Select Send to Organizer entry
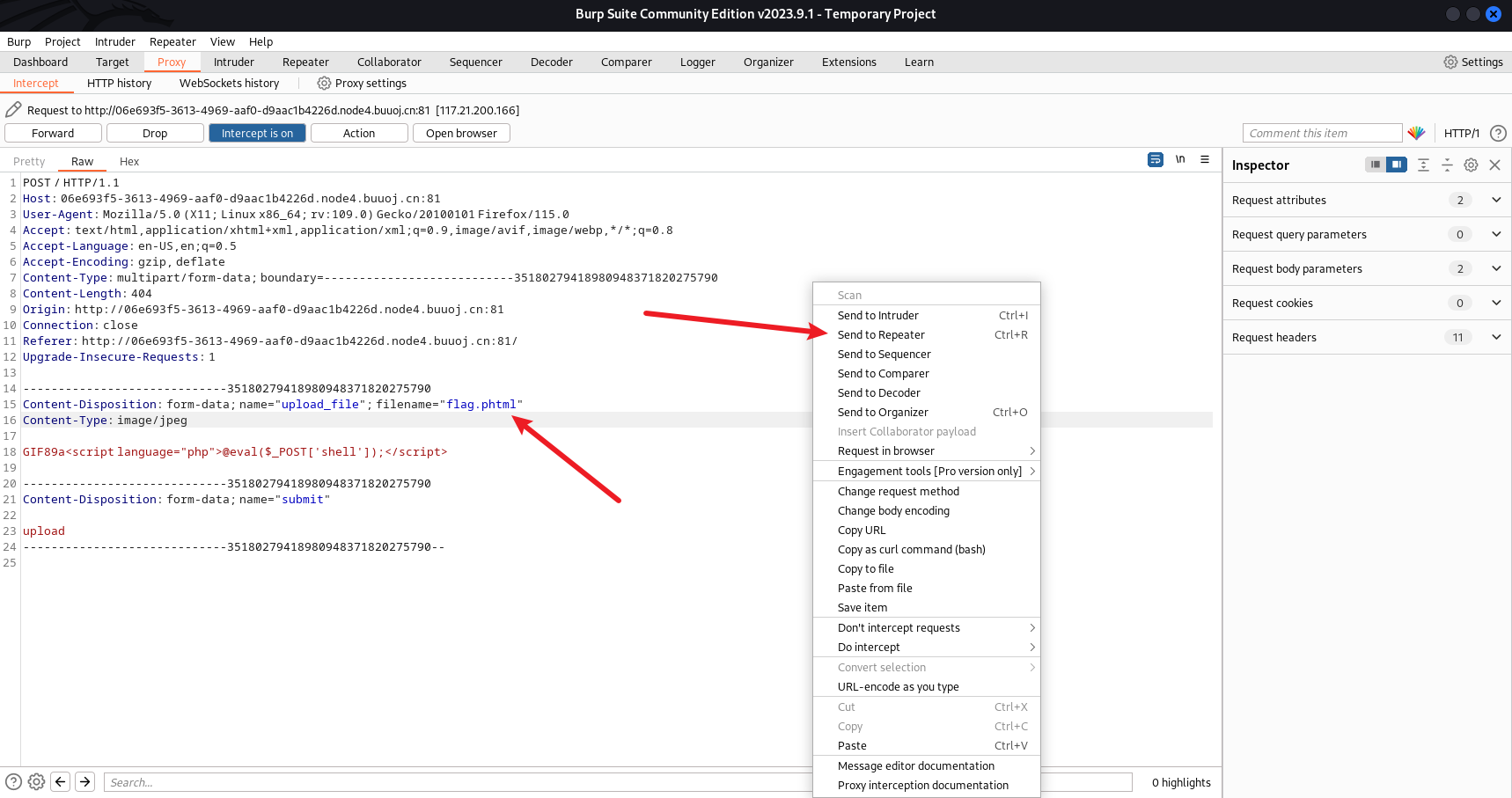Screen dimensions: 1512x798 (x=927, y=412)
